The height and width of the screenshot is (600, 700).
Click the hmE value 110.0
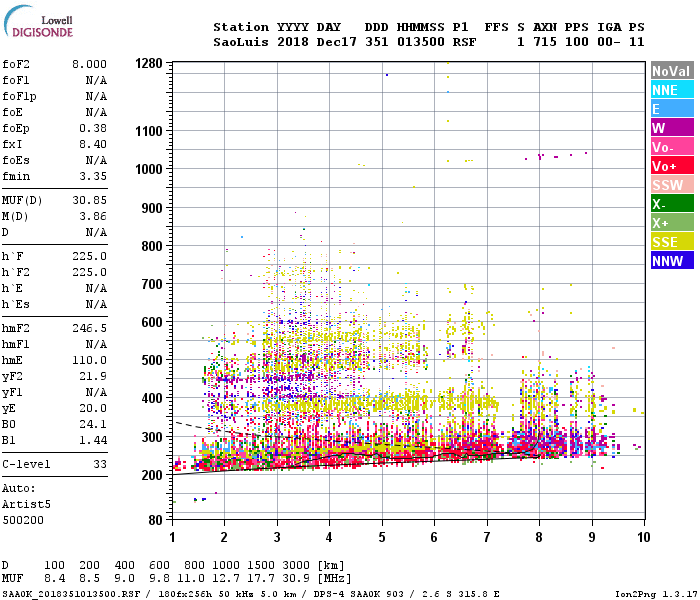coord(89,360)
